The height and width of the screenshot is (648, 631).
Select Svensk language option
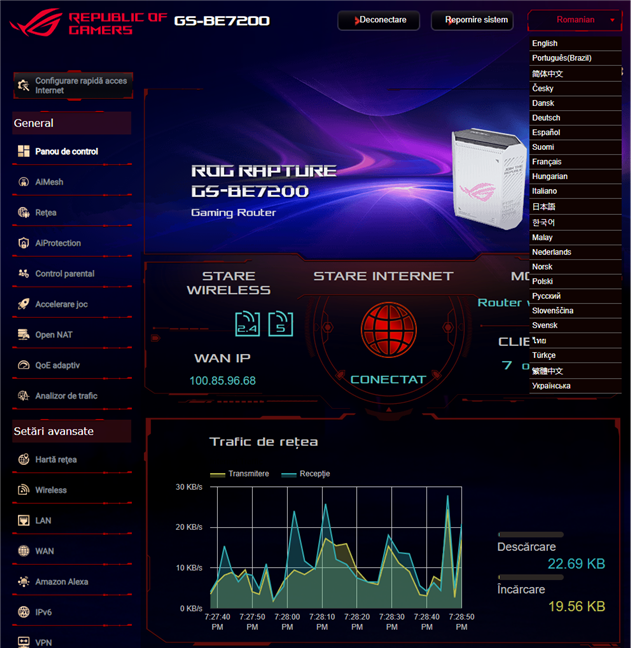pos(575,326)
